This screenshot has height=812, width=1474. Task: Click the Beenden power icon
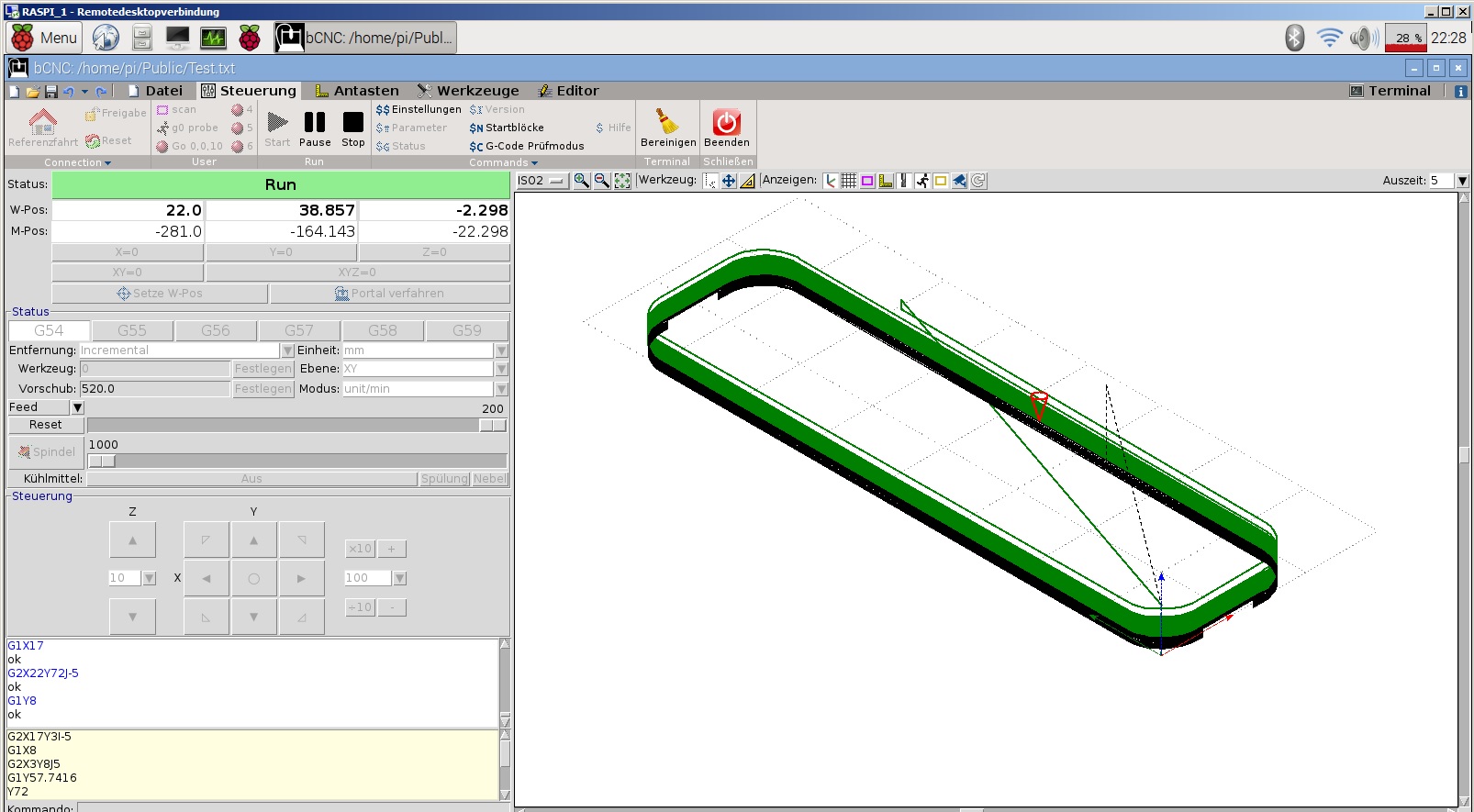click(727, 122)
